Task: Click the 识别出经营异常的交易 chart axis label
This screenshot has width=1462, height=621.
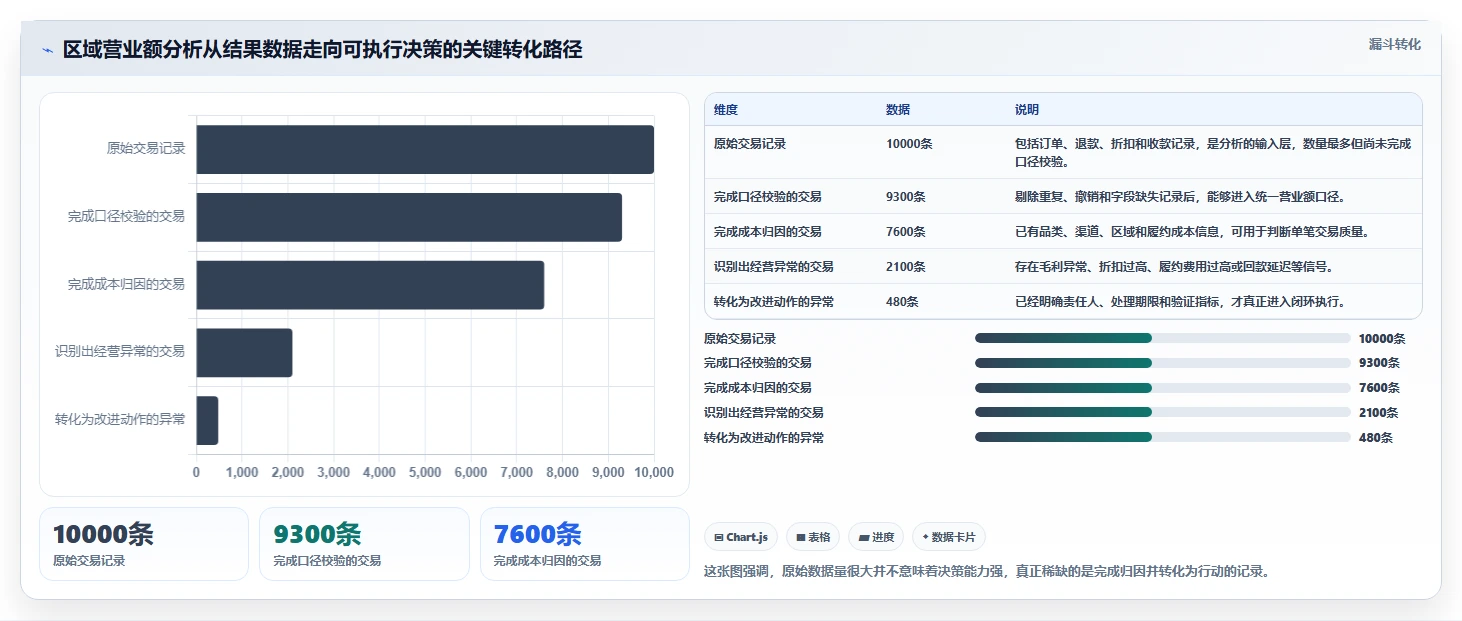Action: [x=120, y=352]
